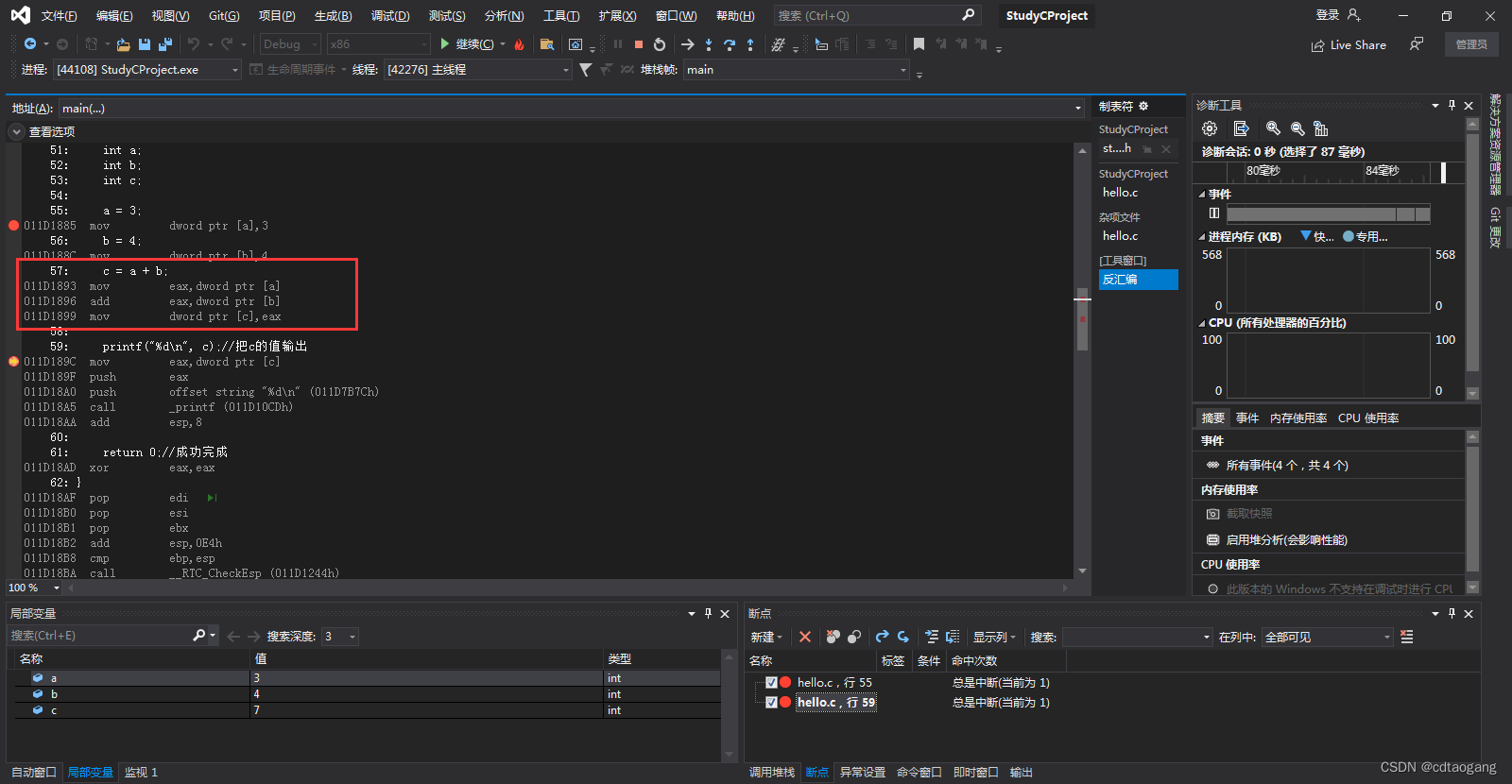1512x784 pixels.
Task: Click the export breakpoints arrow icon
Action: point(882,637)
